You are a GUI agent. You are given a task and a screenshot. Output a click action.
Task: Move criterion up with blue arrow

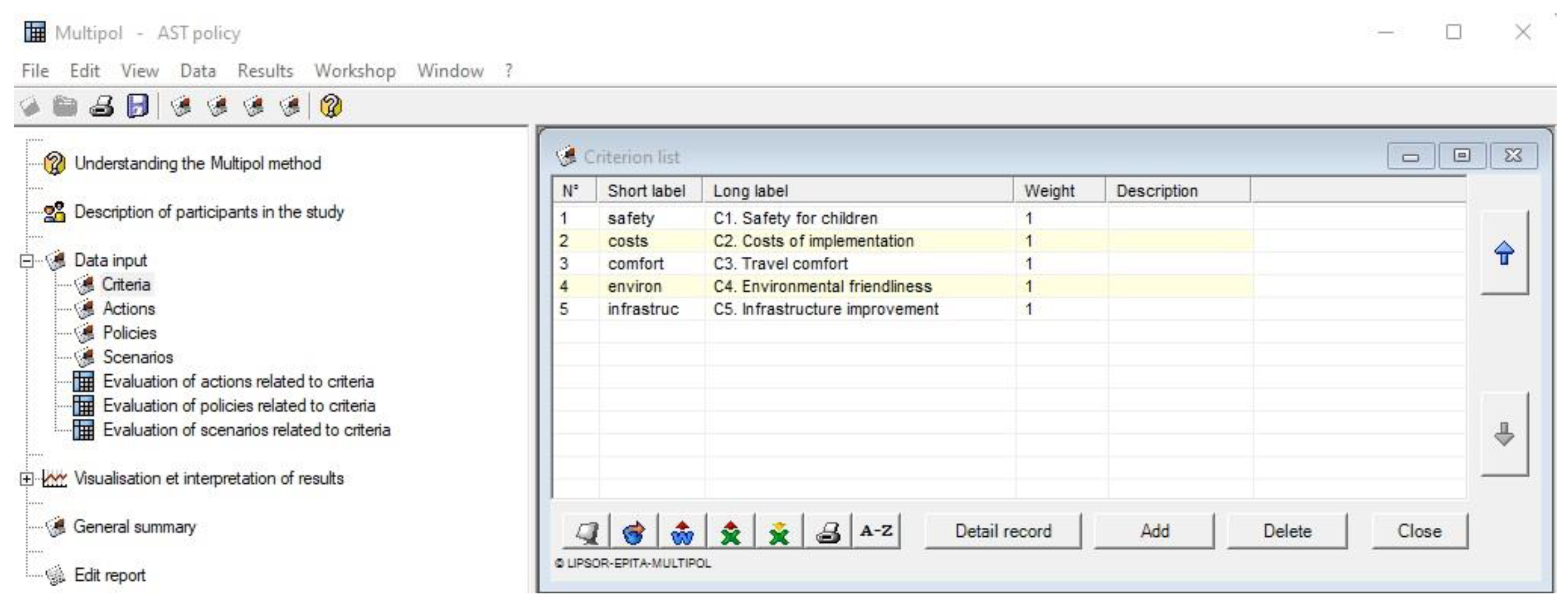[1504, 253]
